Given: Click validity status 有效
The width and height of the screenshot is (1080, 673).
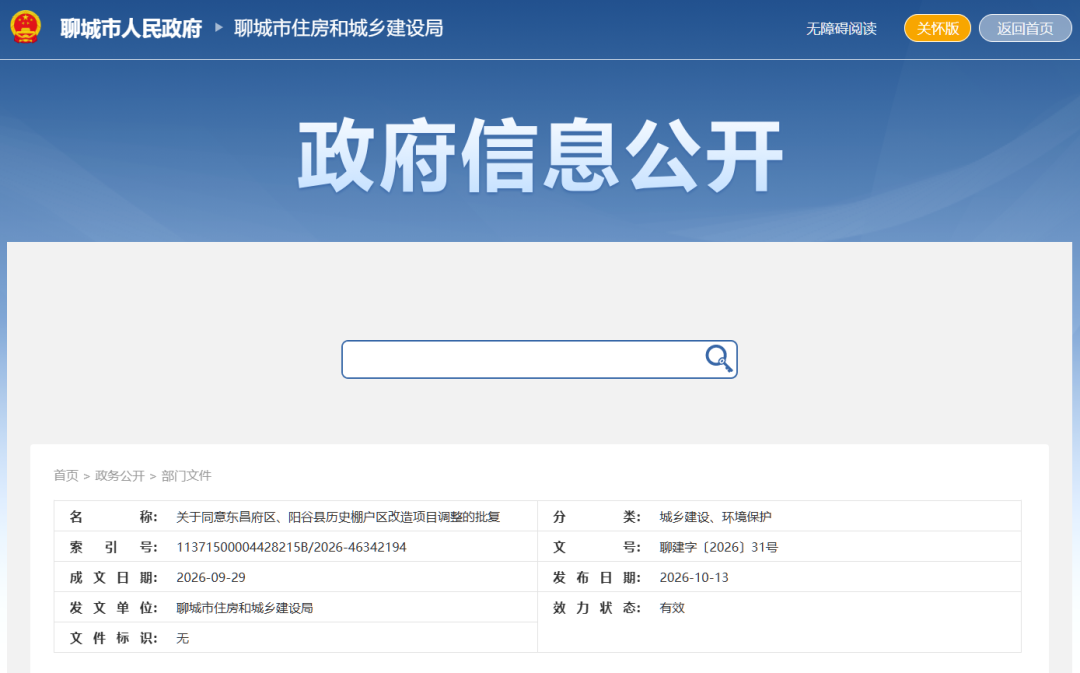Looking at the screenshot, I should point(672,608).
